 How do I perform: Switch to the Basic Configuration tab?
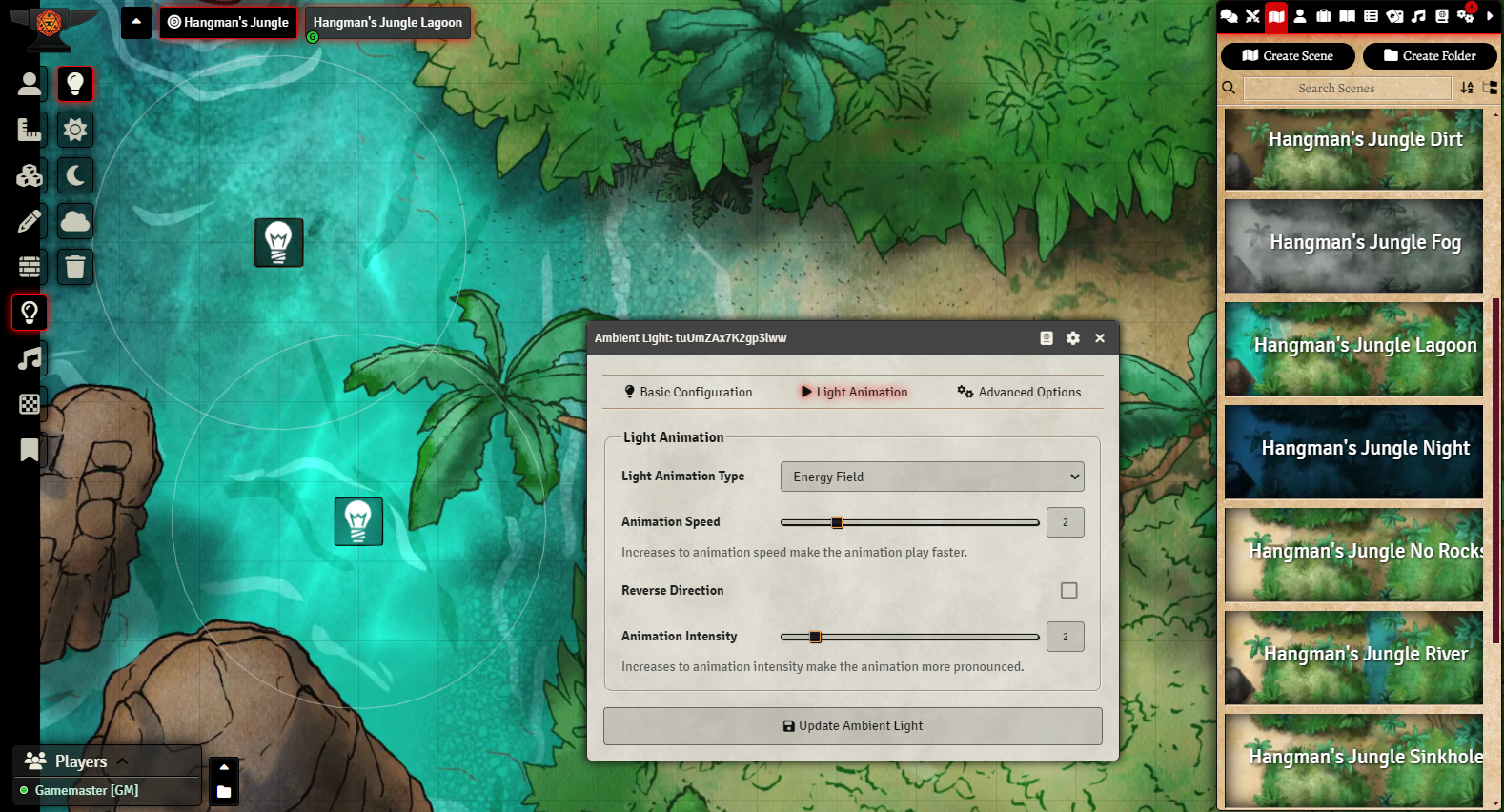point(687,392)
